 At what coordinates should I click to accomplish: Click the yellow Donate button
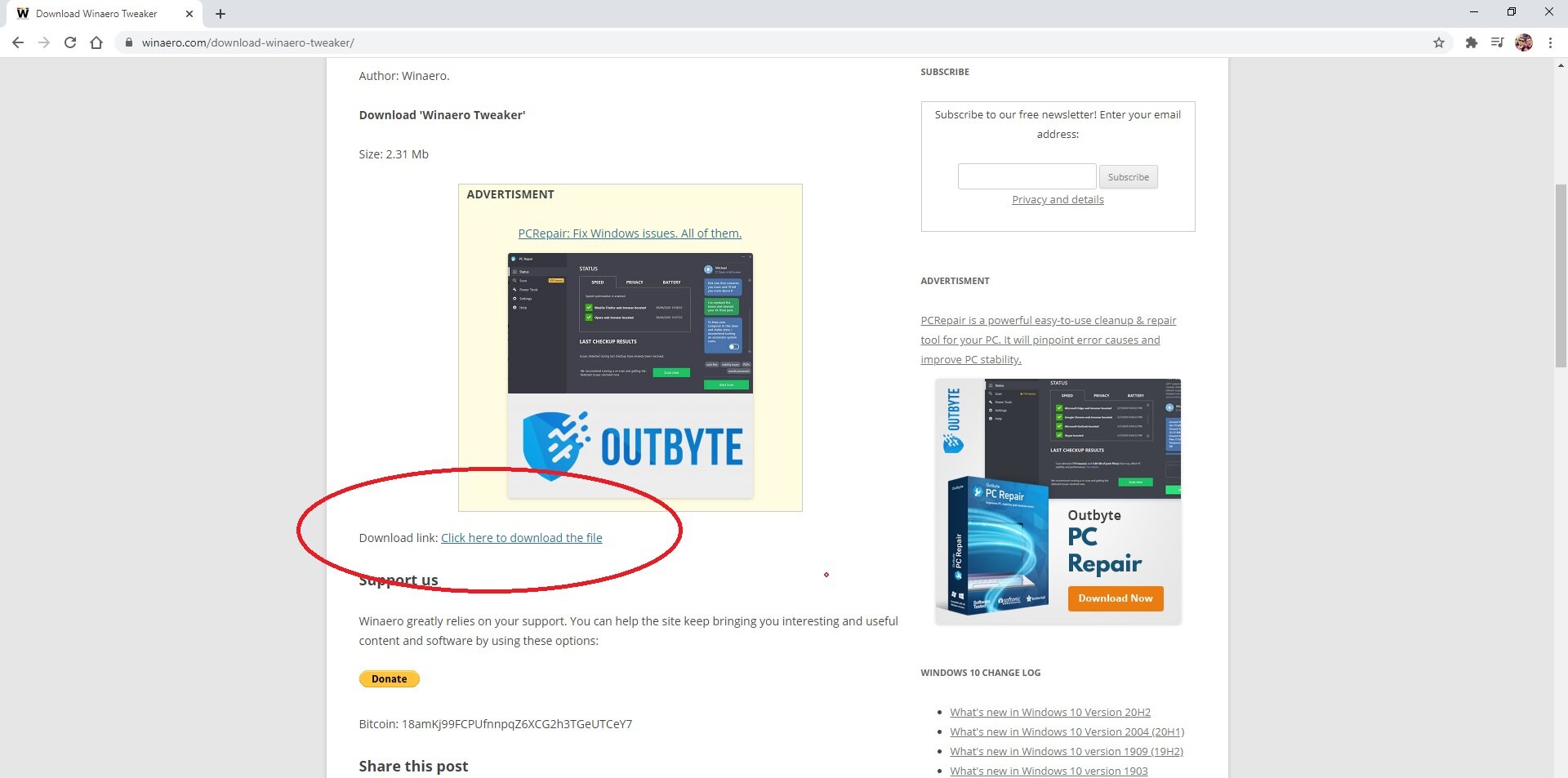pos(390,679)
